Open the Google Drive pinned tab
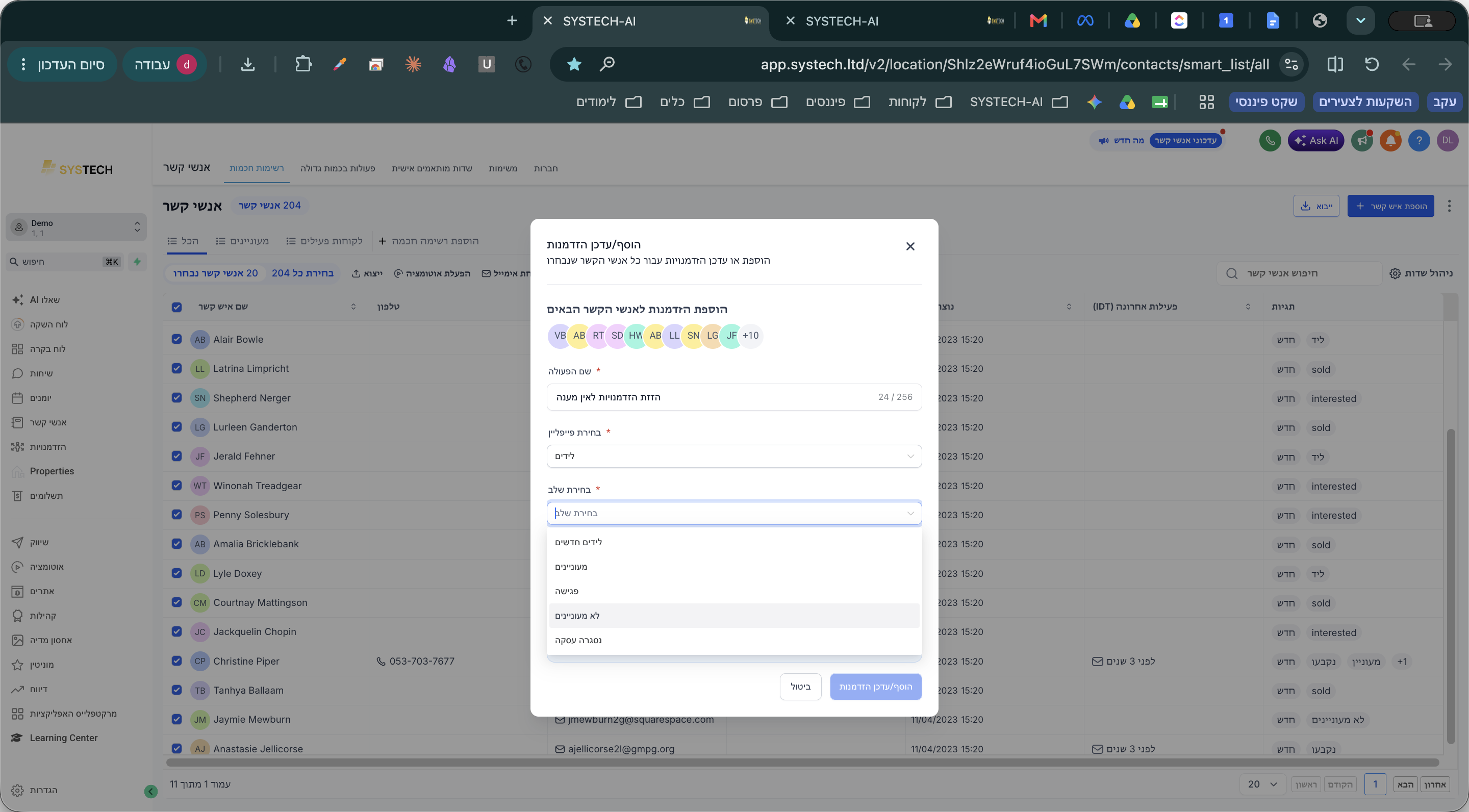Image resolution: width=1469 pixels, height=812 pixels. pyautogui.click(x=1132, y=21)
